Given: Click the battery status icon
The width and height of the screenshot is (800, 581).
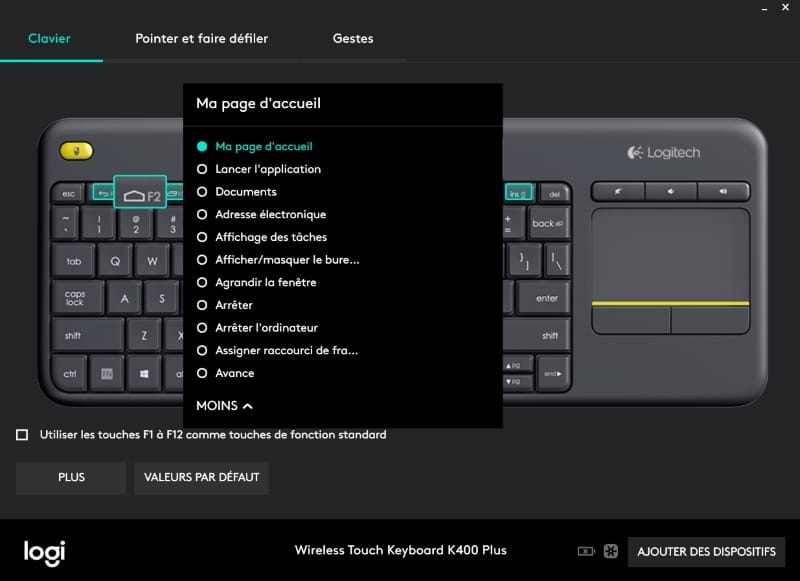Looking at the screenshot, I should (586, 551).
